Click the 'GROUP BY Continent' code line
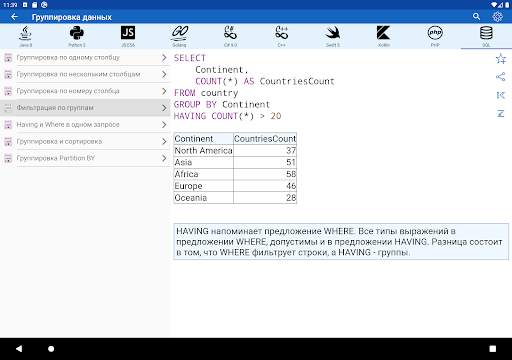 click(x=222, y=105)
